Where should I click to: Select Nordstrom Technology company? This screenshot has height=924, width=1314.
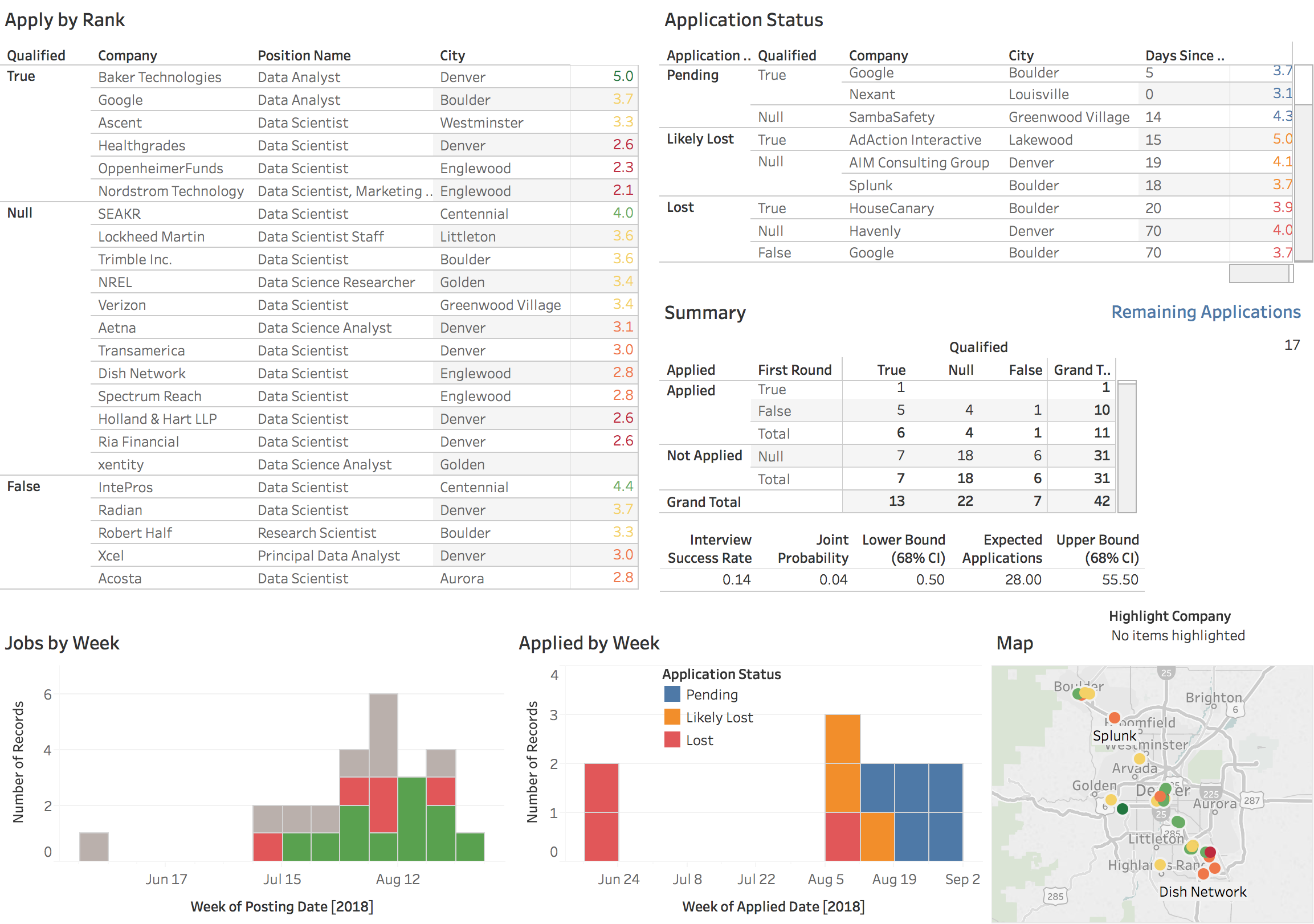tap(170, 191)
